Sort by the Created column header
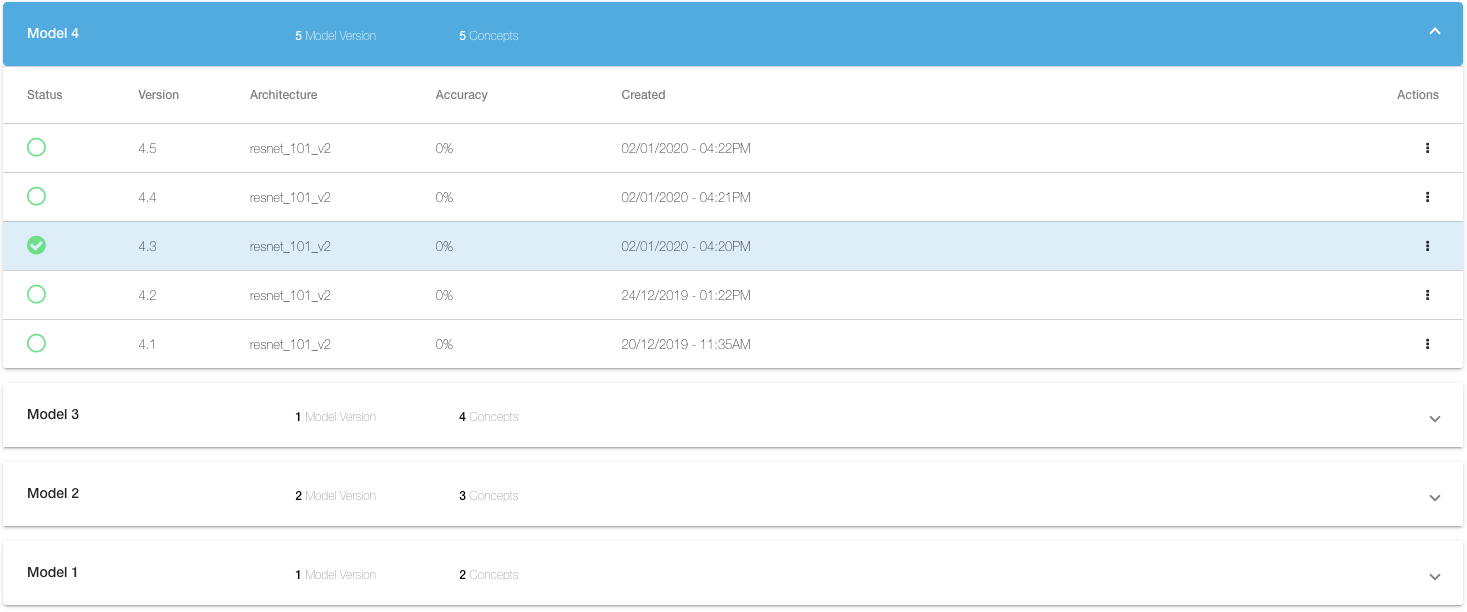 pyautogui.click(x=643, y=95)
